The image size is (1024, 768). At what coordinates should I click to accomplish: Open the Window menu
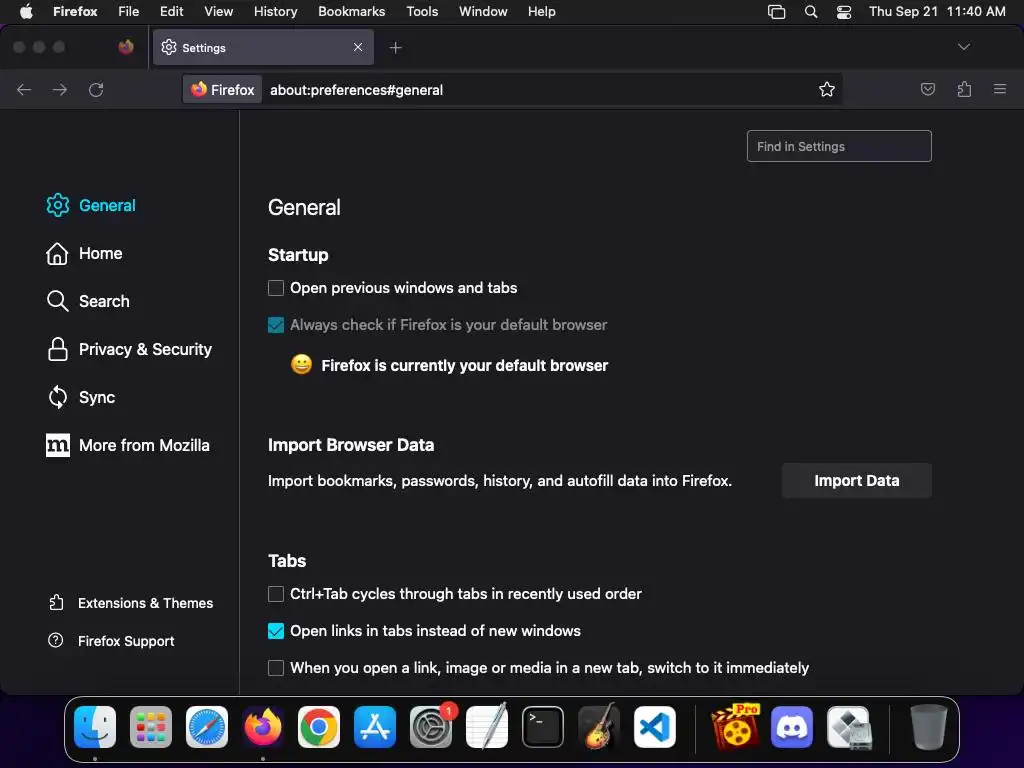pyautogui.click(x=483, y=11)
